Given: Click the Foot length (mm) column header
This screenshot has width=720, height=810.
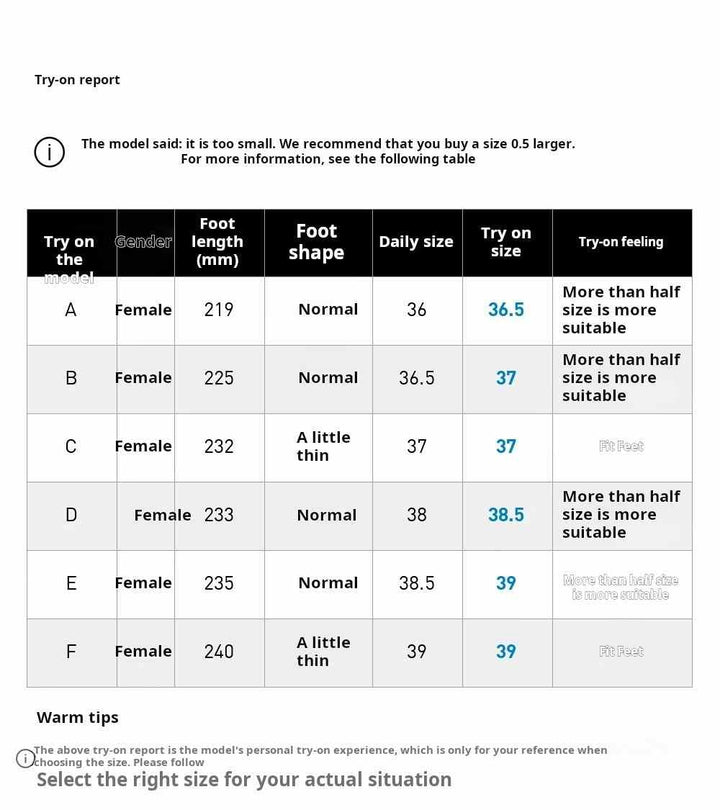Looking at the screenshot, I should (x=217, y=242).
